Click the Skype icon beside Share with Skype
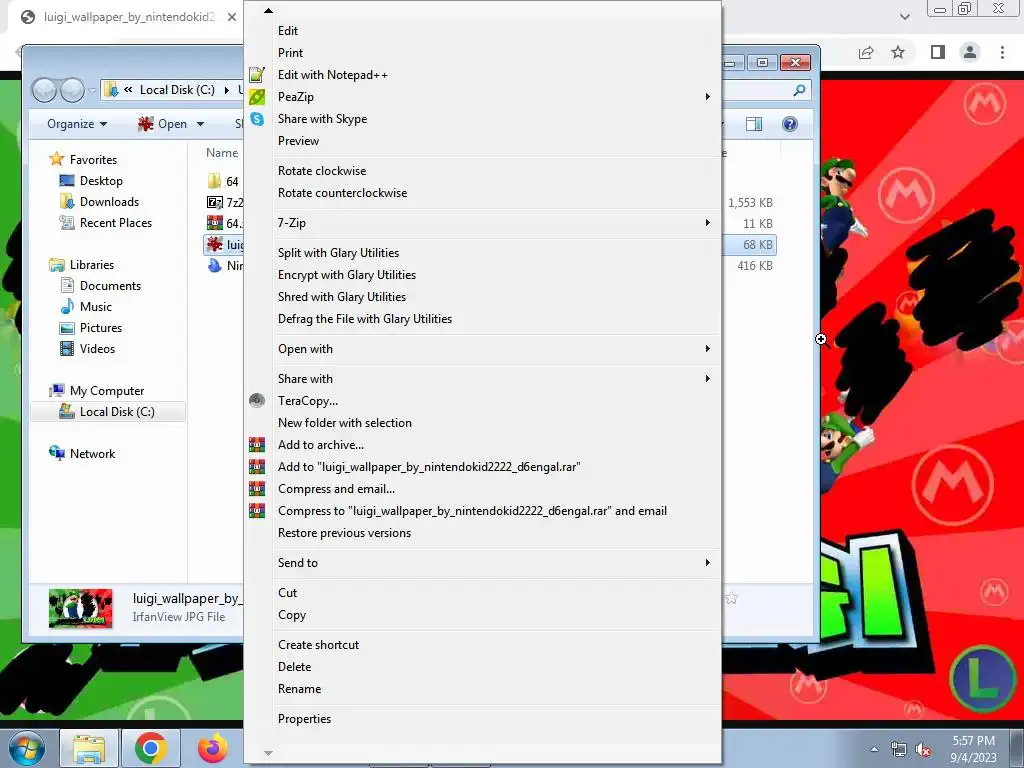Viewport: 1024px width, 768px height. coord(257,119)
